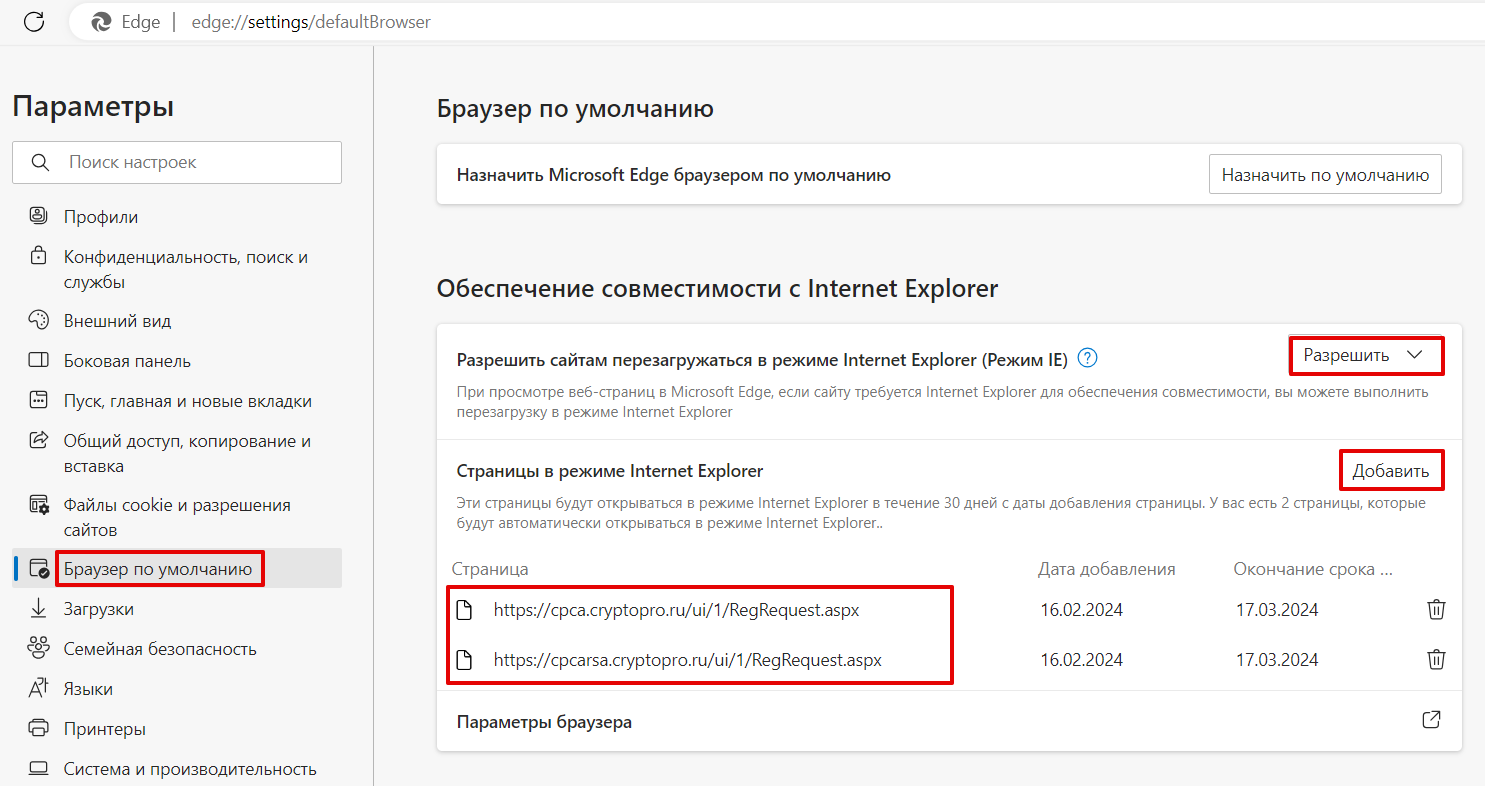Click the Дата добавления column header
The image size is (1485, 786).
(x=1107, y=569)
